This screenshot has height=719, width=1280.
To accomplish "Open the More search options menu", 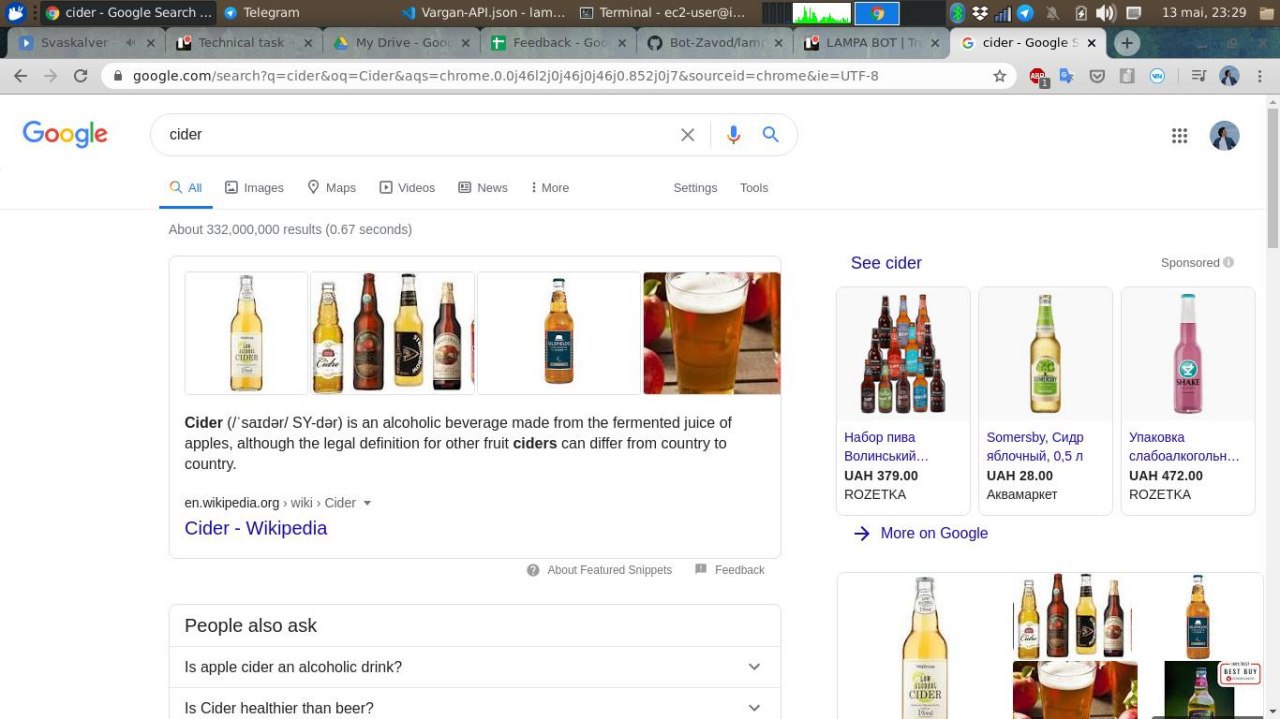I will (x=550, y=188).
